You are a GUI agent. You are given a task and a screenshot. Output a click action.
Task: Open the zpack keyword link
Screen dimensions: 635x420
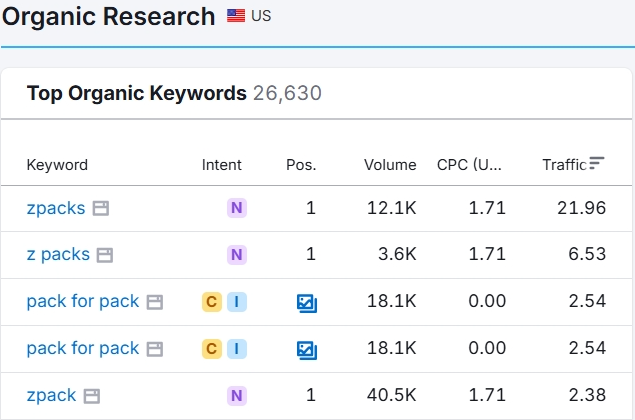coord(51,395)
